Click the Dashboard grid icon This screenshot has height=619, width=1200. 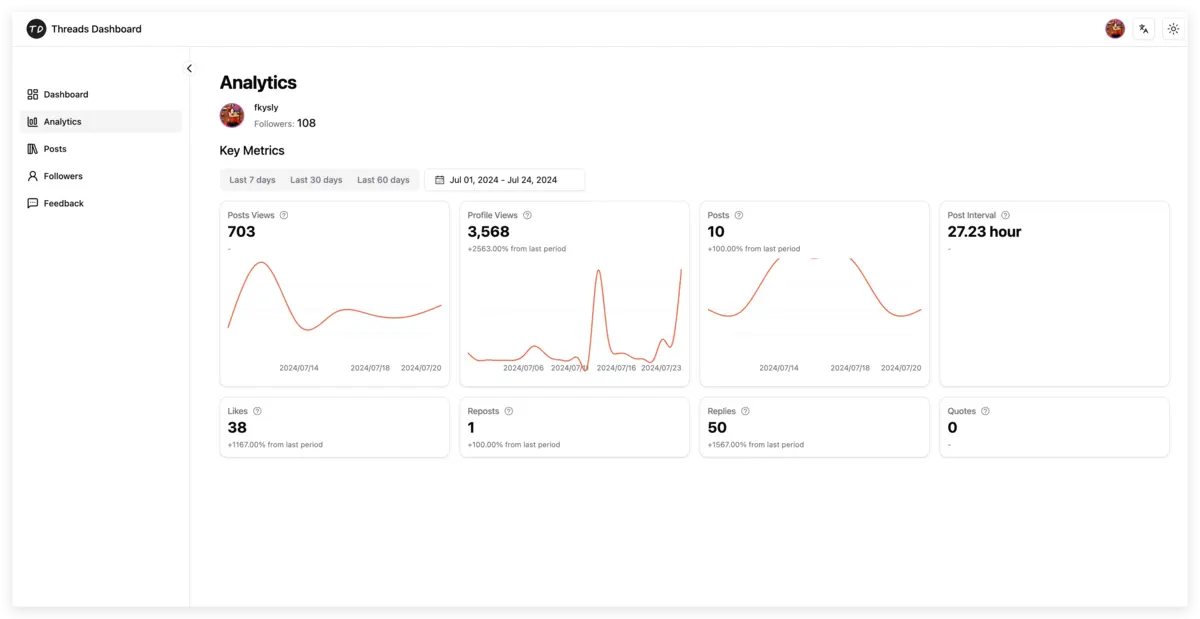33,94
